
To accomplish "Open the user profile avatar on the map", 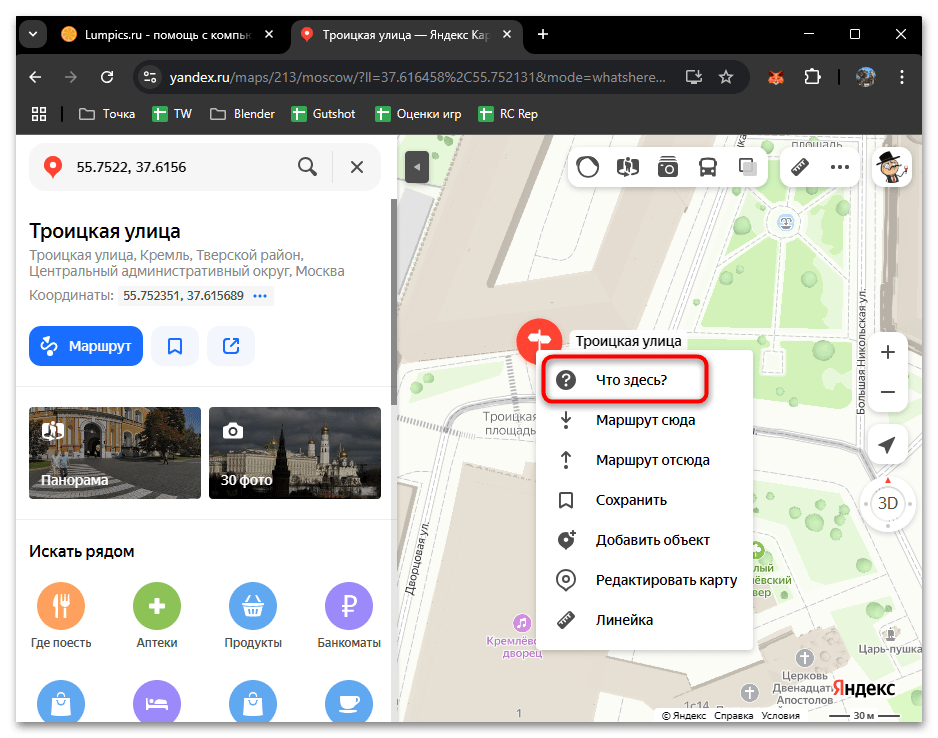I will pyautogui.click(x=893, y=167).
